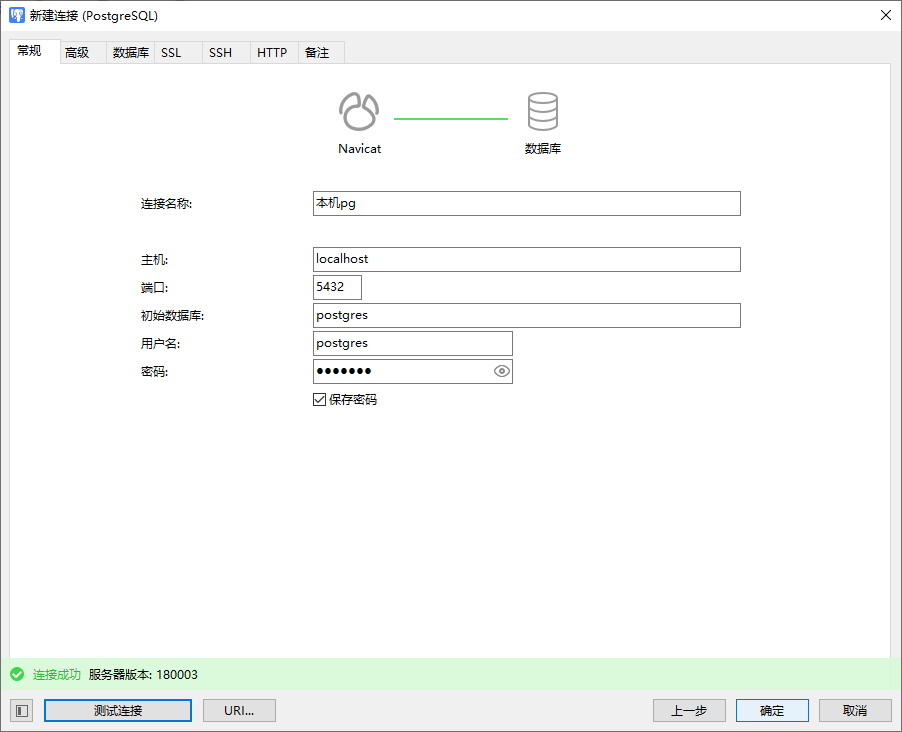The height and width of the screenshot is (732, 902).
Task: Click the 数据库 cylinder icon
Action: point(542,111)
